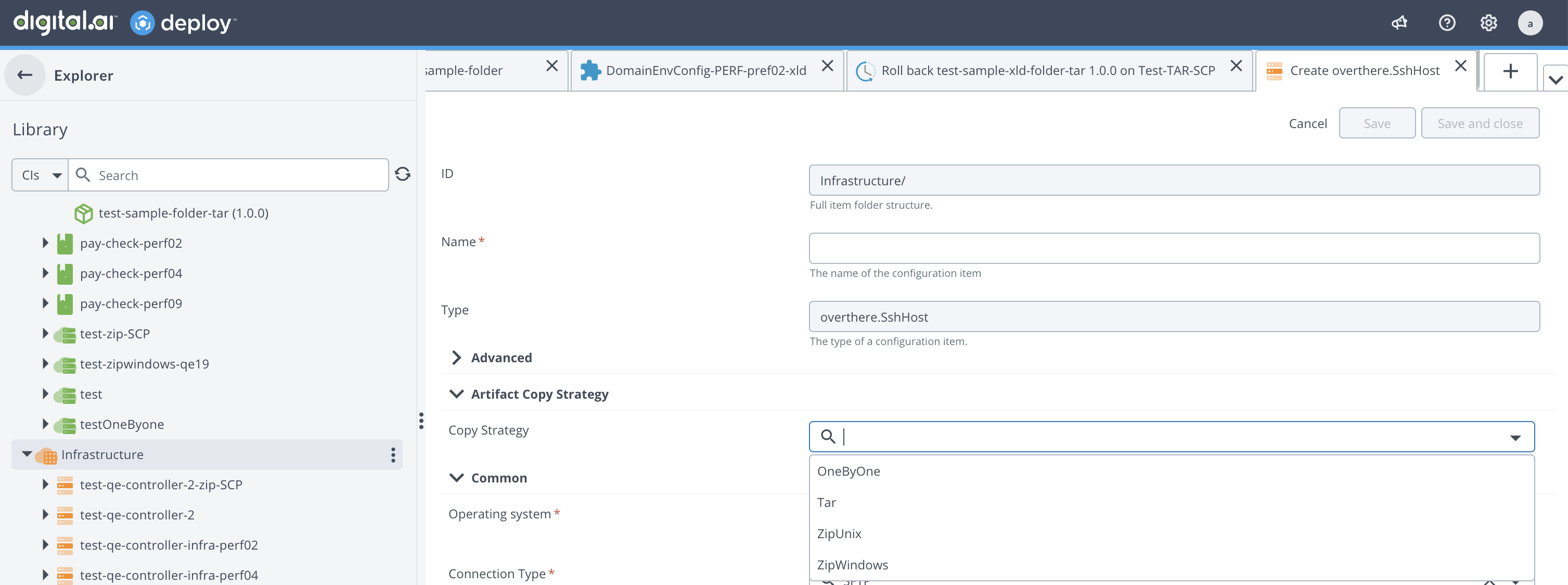This screenshot has width=1568, height=585.
Task: Click the Save and close button
Action: point(1479,123)
